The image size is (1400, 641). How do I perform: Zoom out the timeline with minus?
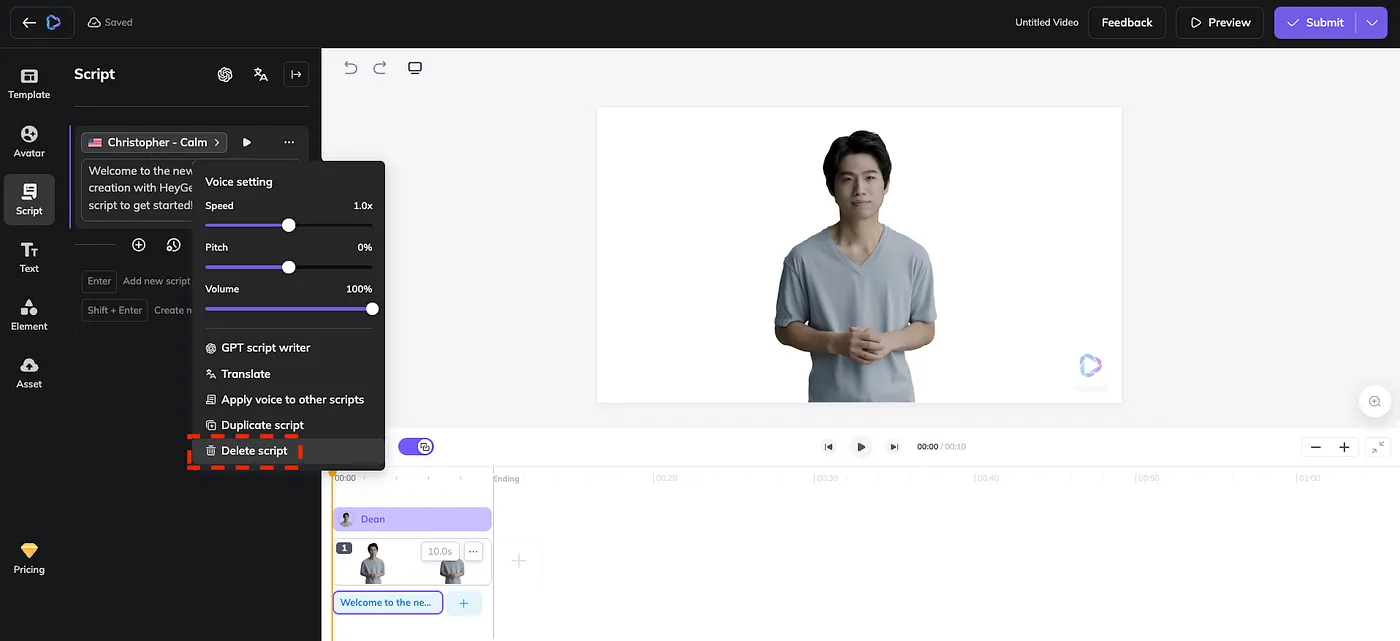pos(1316,447)
